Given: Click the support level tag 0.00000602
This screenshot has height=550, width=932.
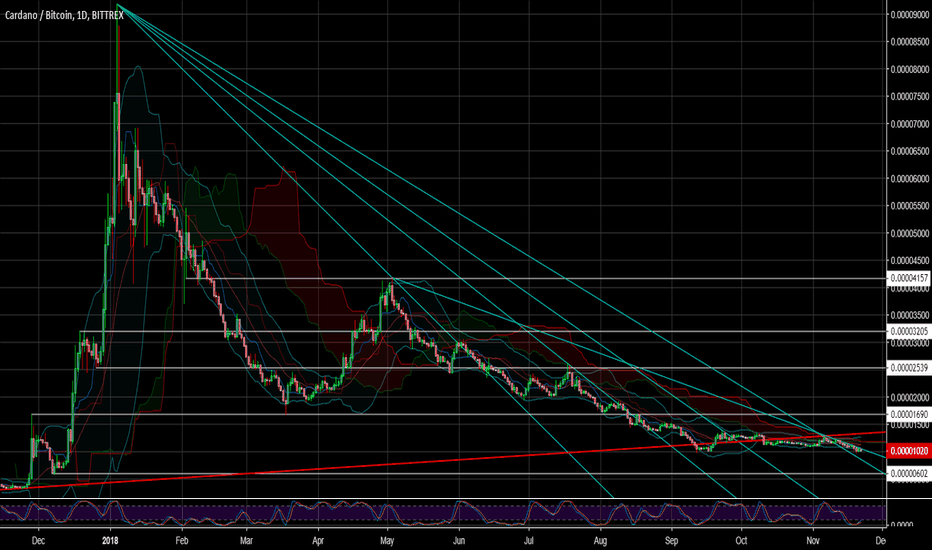Looking at the screenshot, I should coord(908,474).
